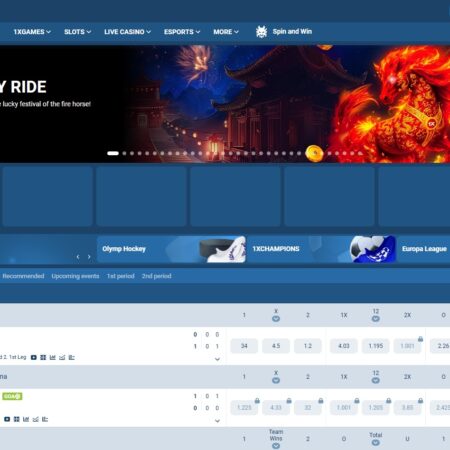The image size is (450, 450).
Task: Open the SLOTS dropdown menu
Action: 77,32
